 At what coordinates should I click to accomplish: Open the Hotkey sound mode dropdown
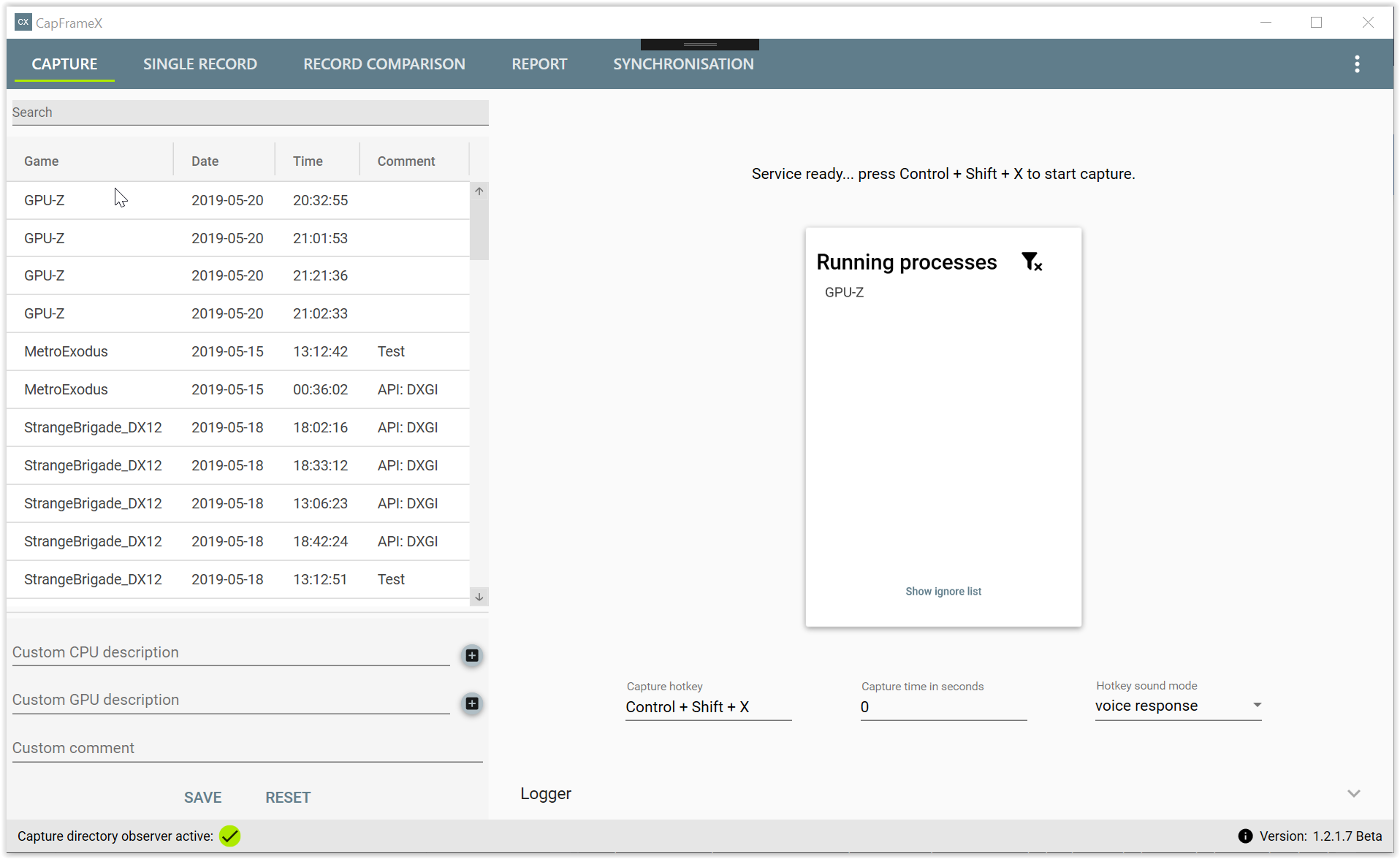[x=1178, y=706]
